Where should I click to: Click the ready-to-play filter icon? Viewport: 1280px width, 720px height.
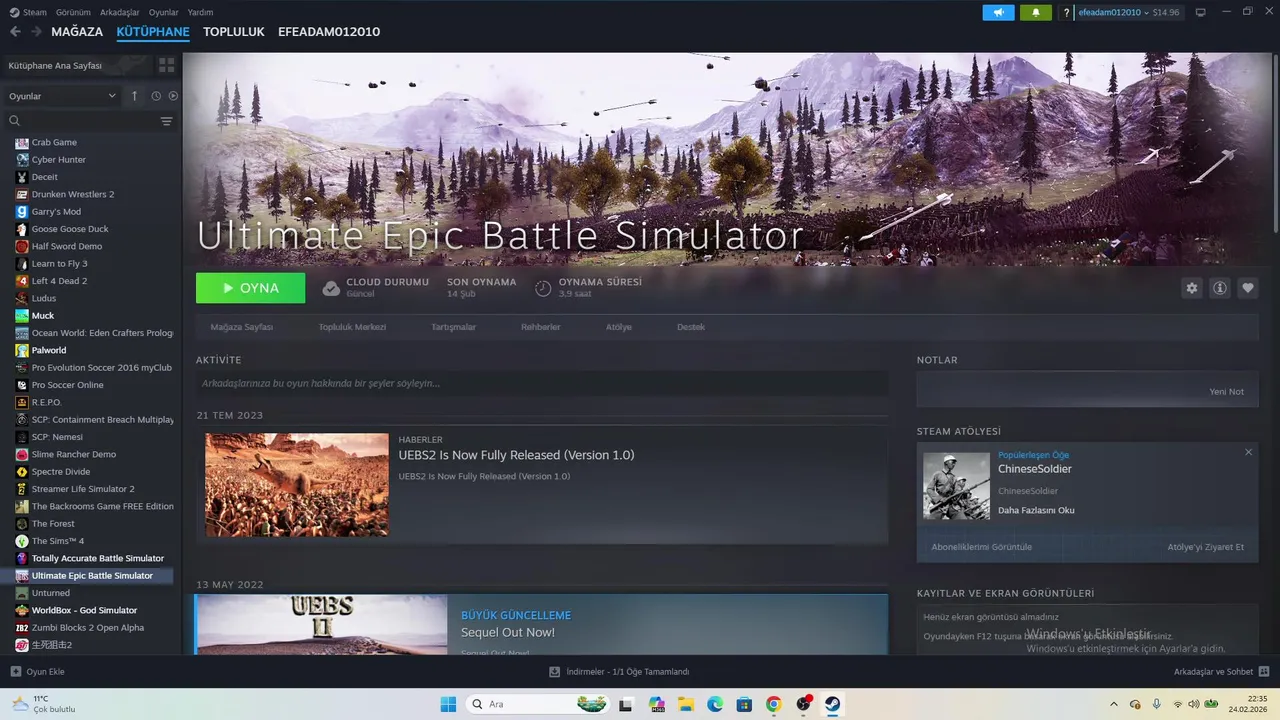pyautogui.click(x=173, y=96)
